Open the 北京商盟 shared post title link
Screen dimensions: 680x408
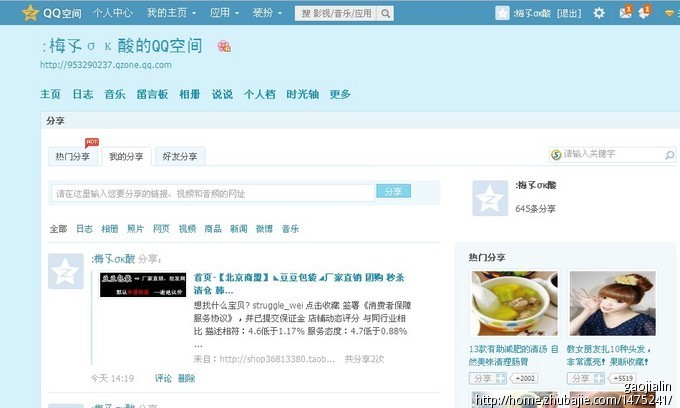299,284
